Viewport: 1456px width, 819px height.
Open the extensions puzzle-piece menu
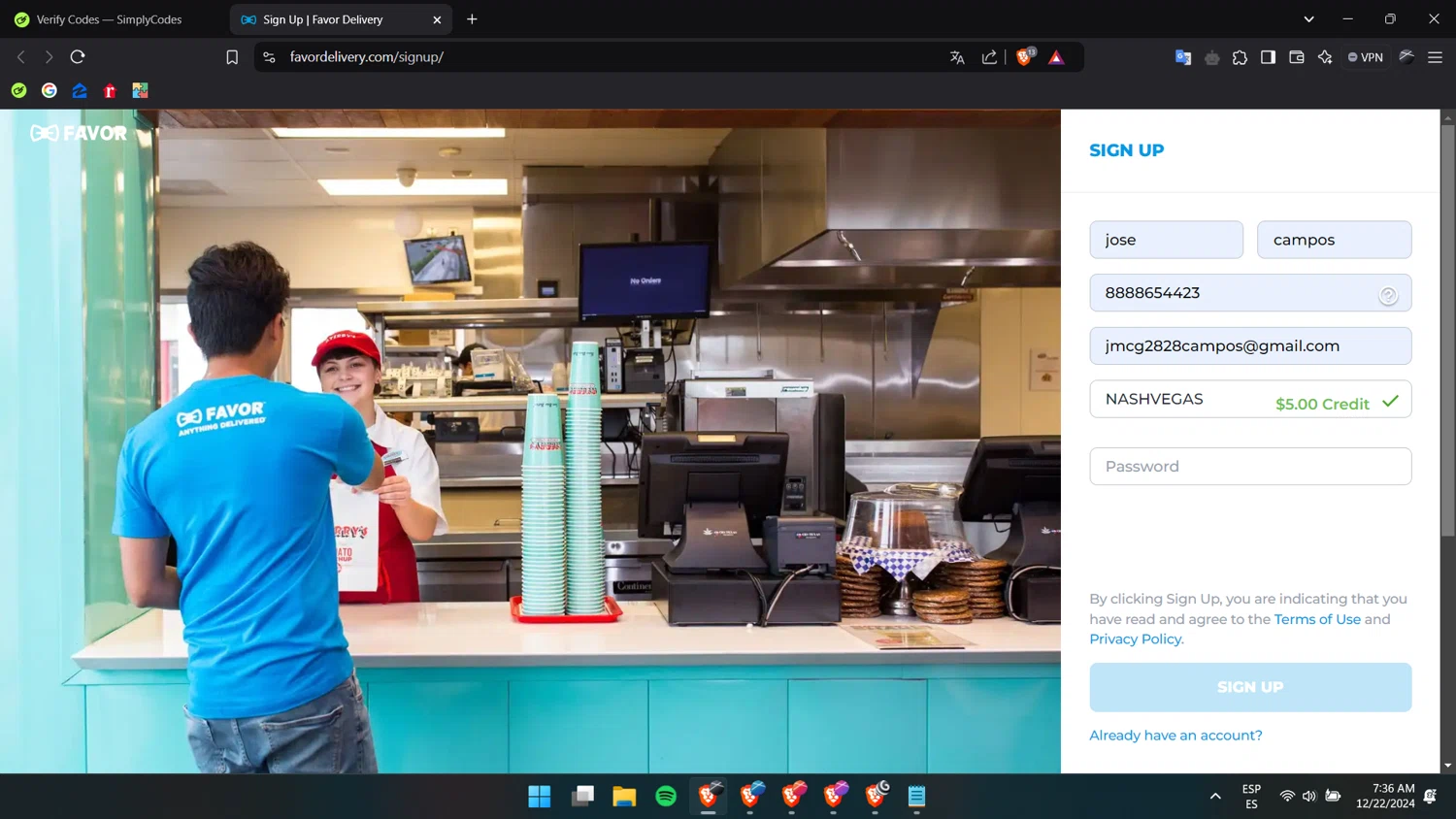(1240, 57)
